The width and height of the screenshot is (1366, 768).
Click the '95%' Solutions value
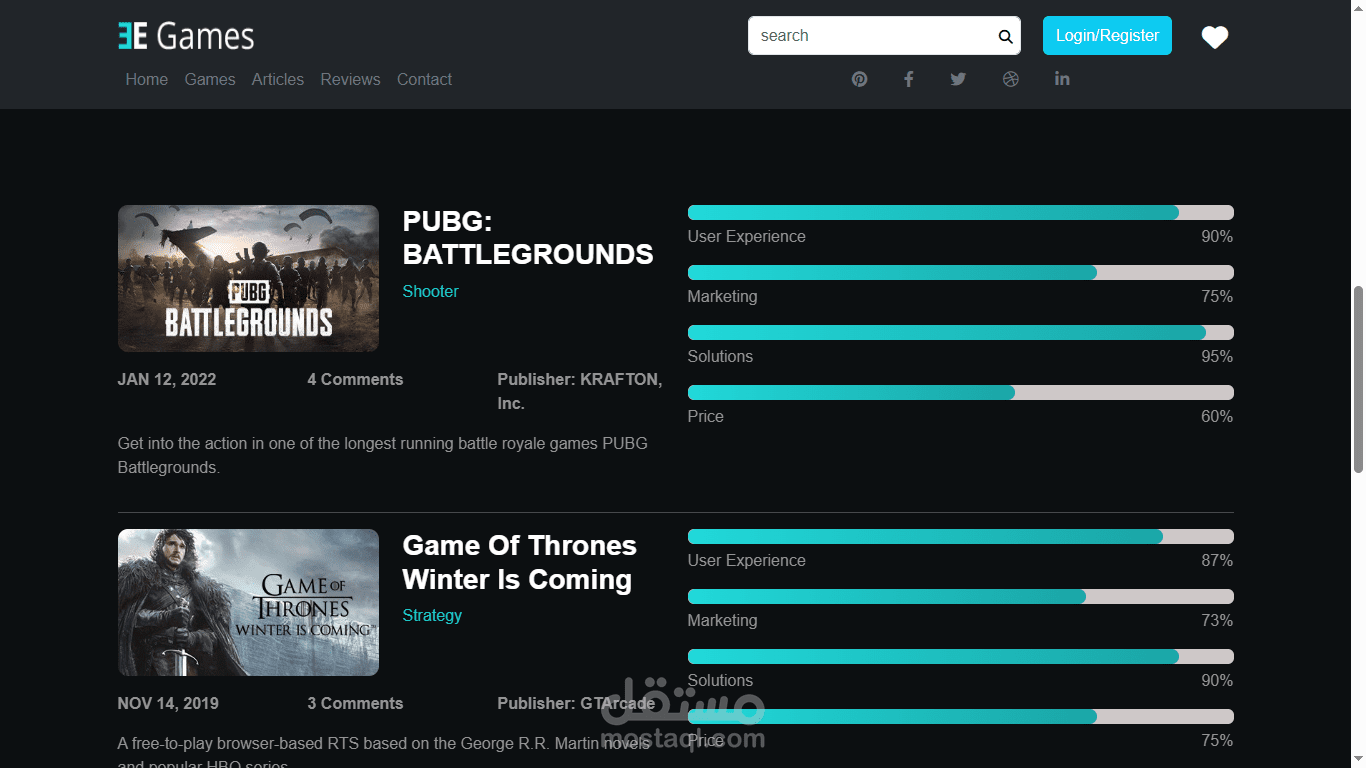[1217, 356]
